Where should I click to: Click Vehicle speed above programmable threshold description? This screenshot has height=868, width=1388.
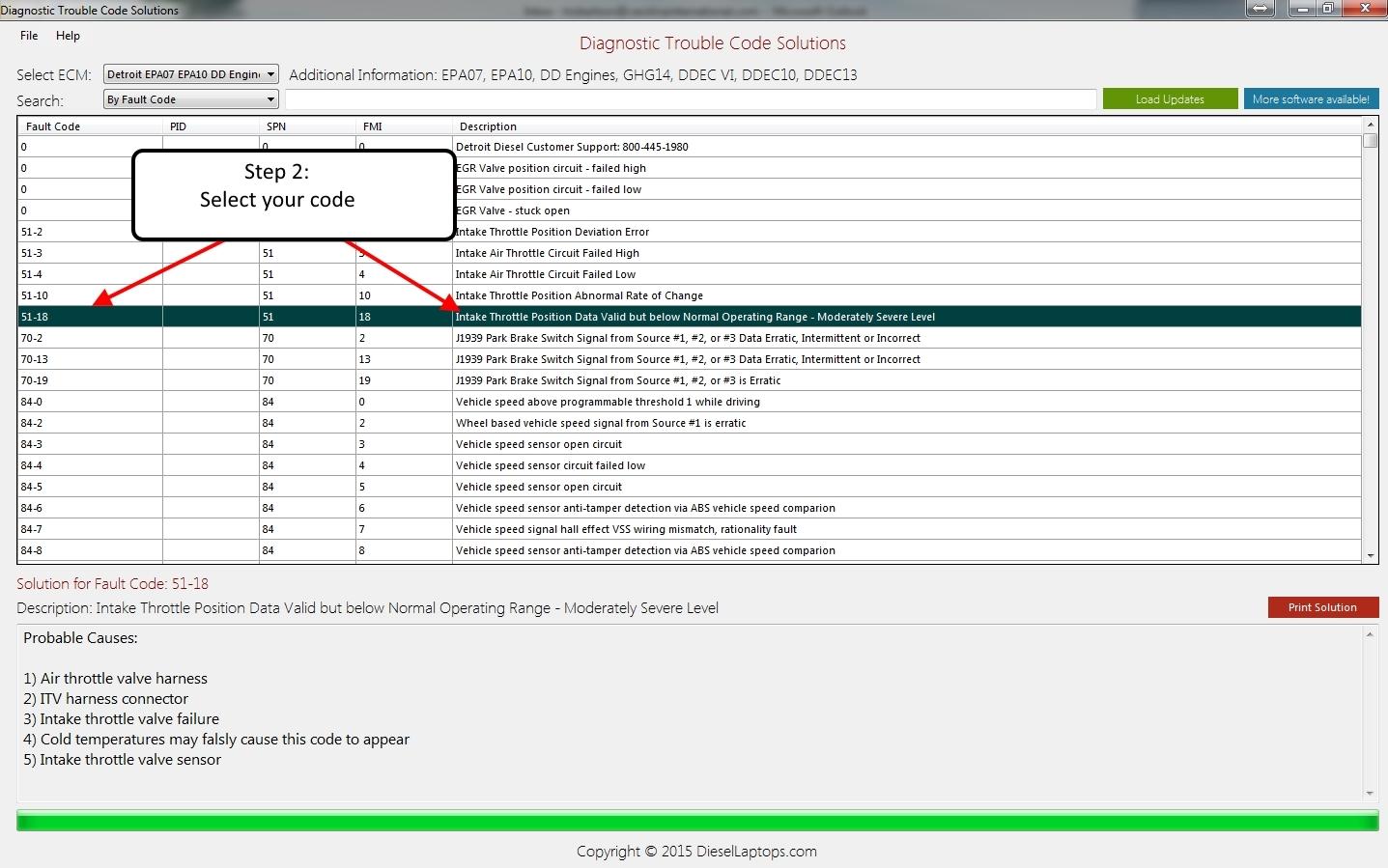pyautogui.click(x=608, y=402)
